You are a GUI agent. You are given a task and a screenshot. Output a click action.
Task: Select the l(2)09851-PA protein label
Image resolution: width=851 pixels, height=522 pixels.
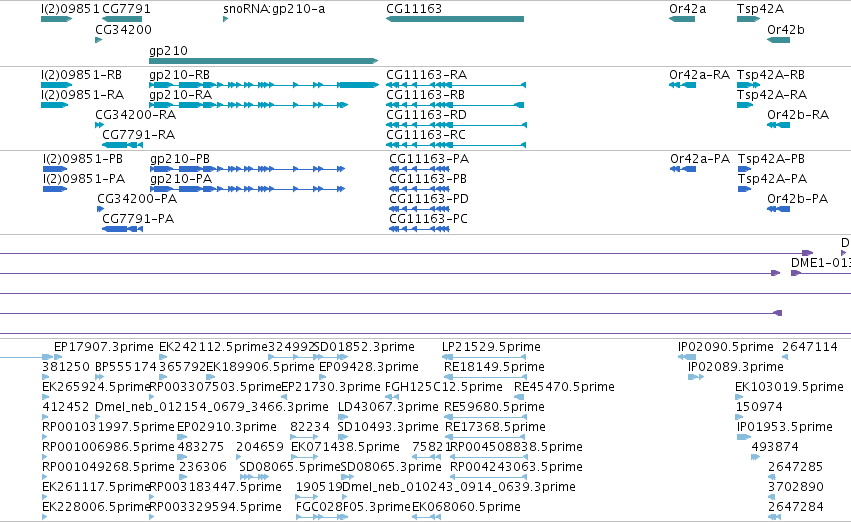(84, 179)
